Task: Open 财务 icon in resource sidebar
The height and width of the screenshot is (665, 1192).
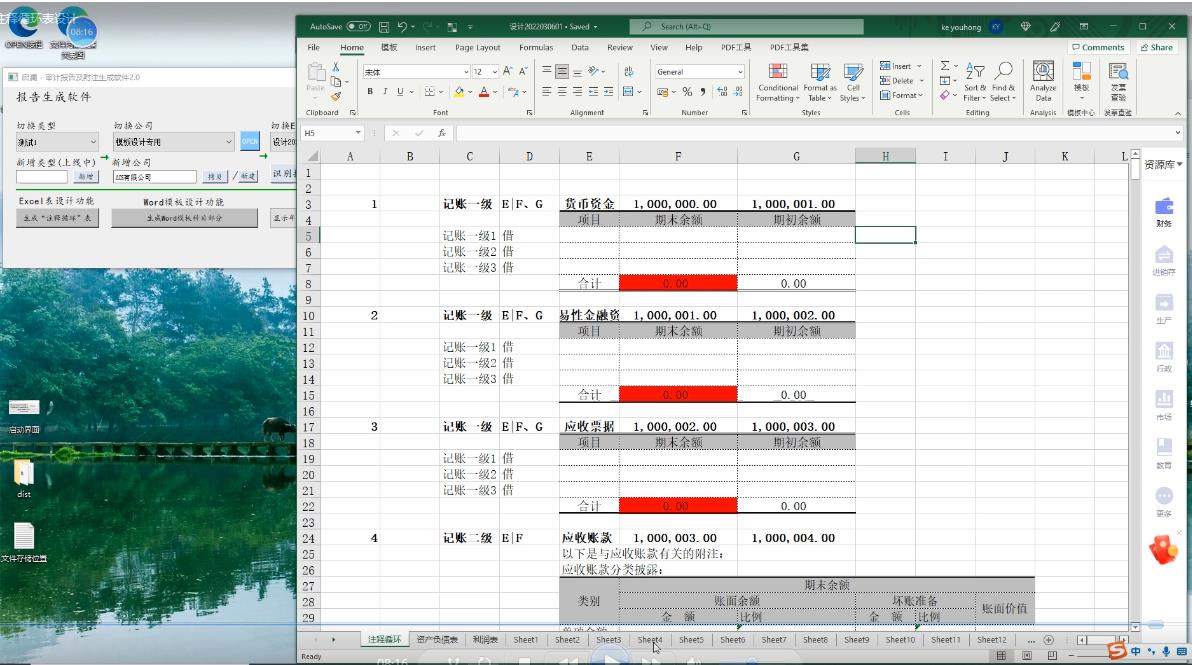Action: 1164,211
